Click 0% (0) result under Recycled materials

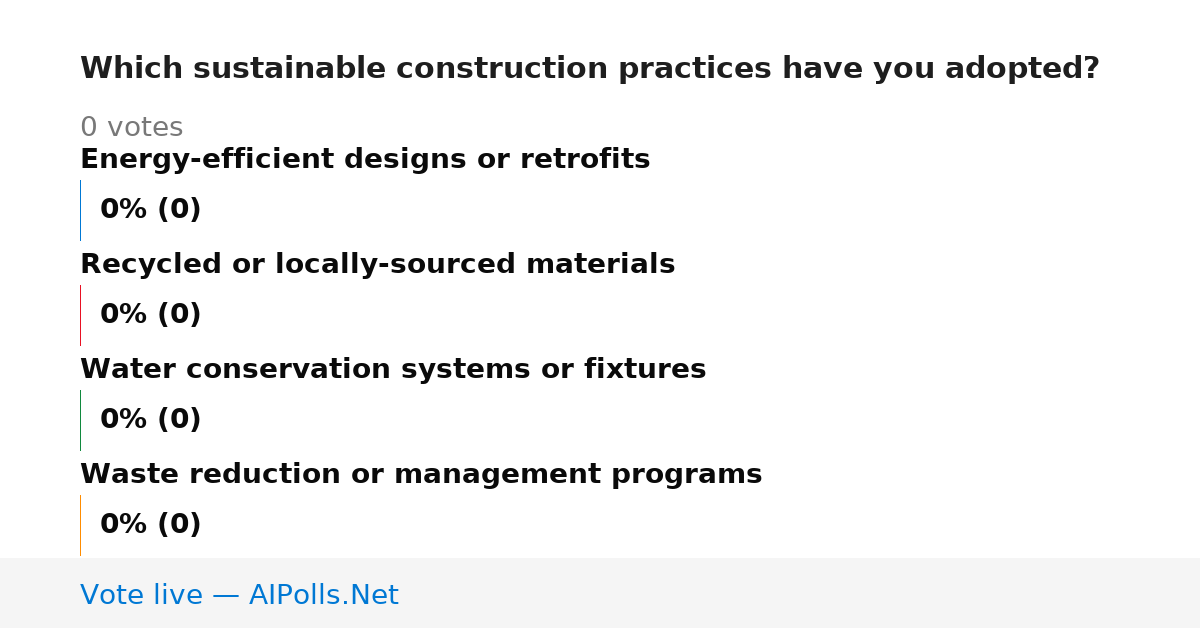pyautogui.click(x=151, y=315)
